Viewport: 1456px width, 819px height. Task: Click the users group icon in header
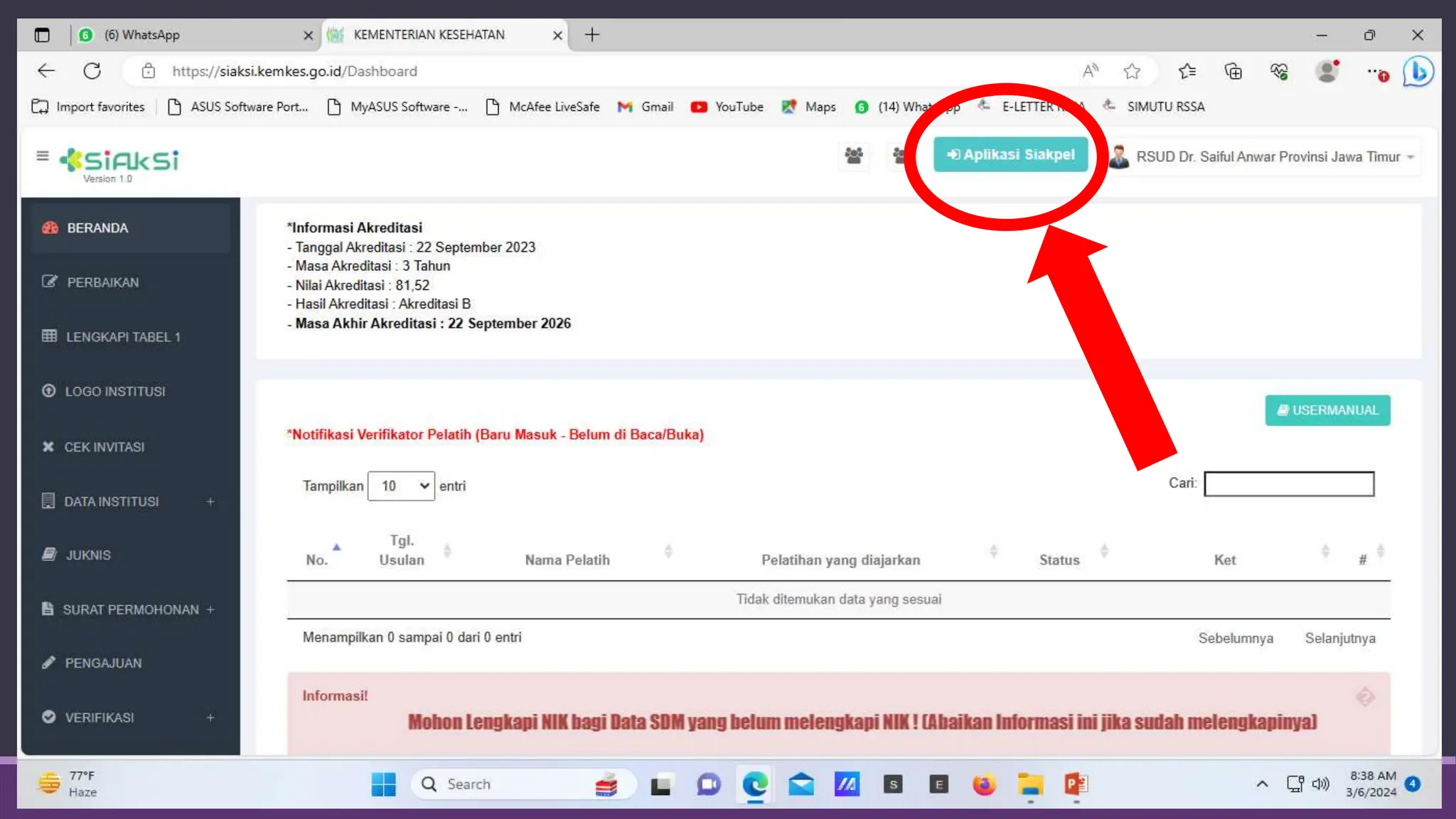pyautogui.click(x=854, y=156)
